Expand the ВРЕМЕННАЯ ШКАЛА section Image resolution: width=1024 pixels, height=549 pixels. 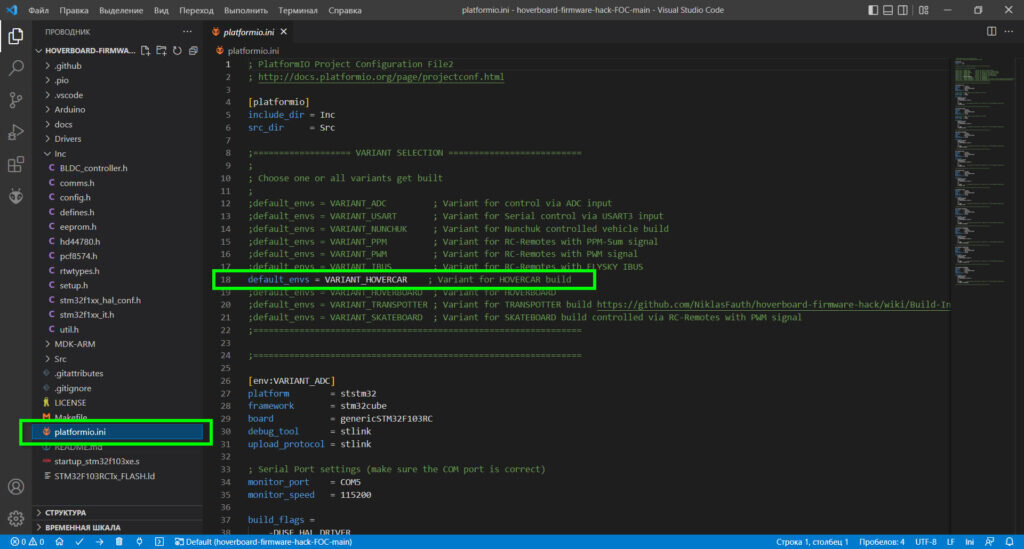(x=118, y=527)
